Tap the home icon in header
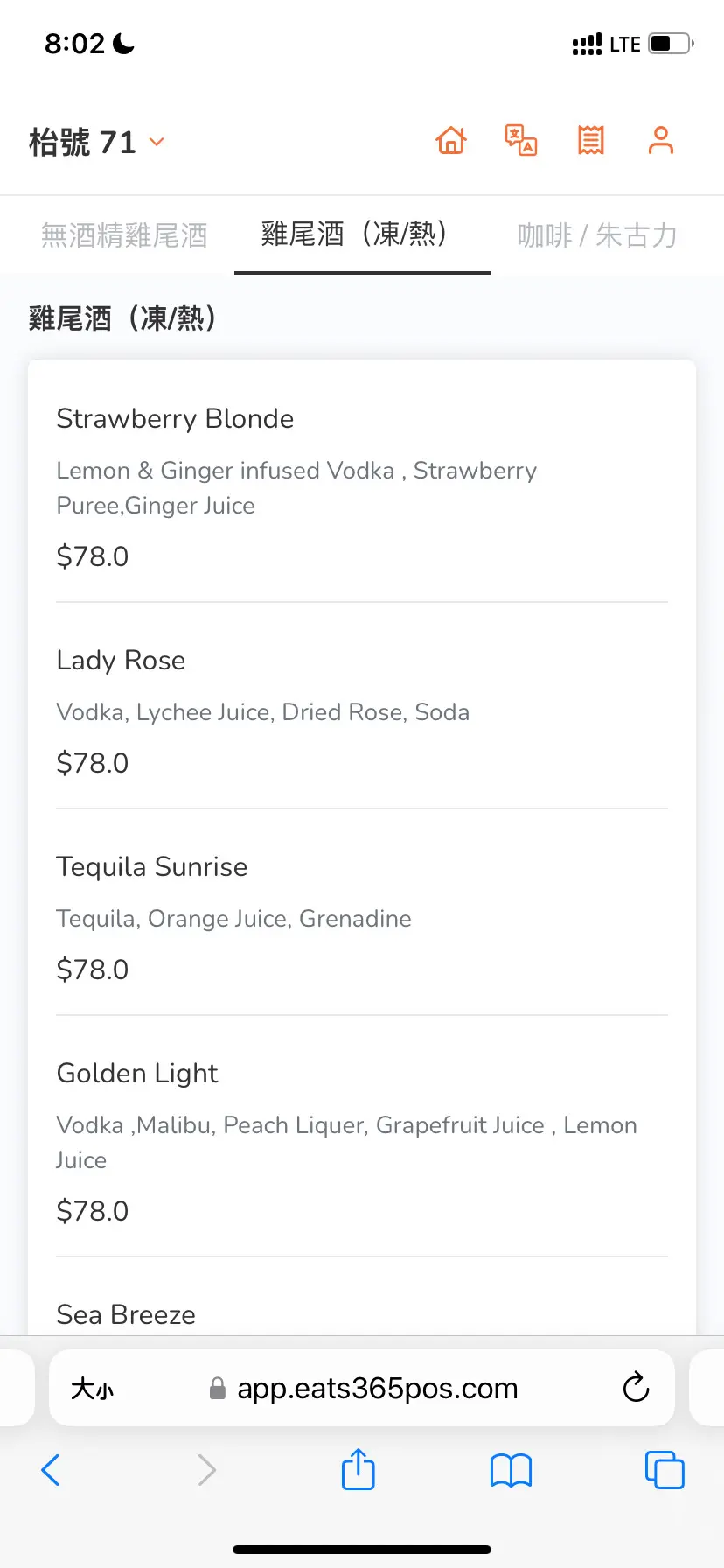 point(451,140)
